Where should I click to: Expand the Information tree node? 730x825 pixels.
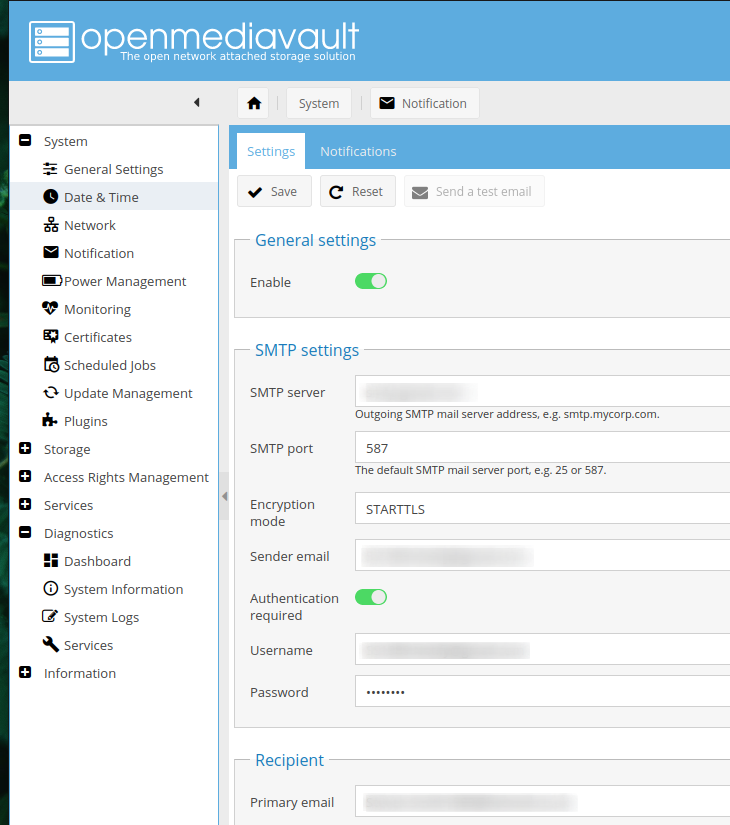pos(25,672)
